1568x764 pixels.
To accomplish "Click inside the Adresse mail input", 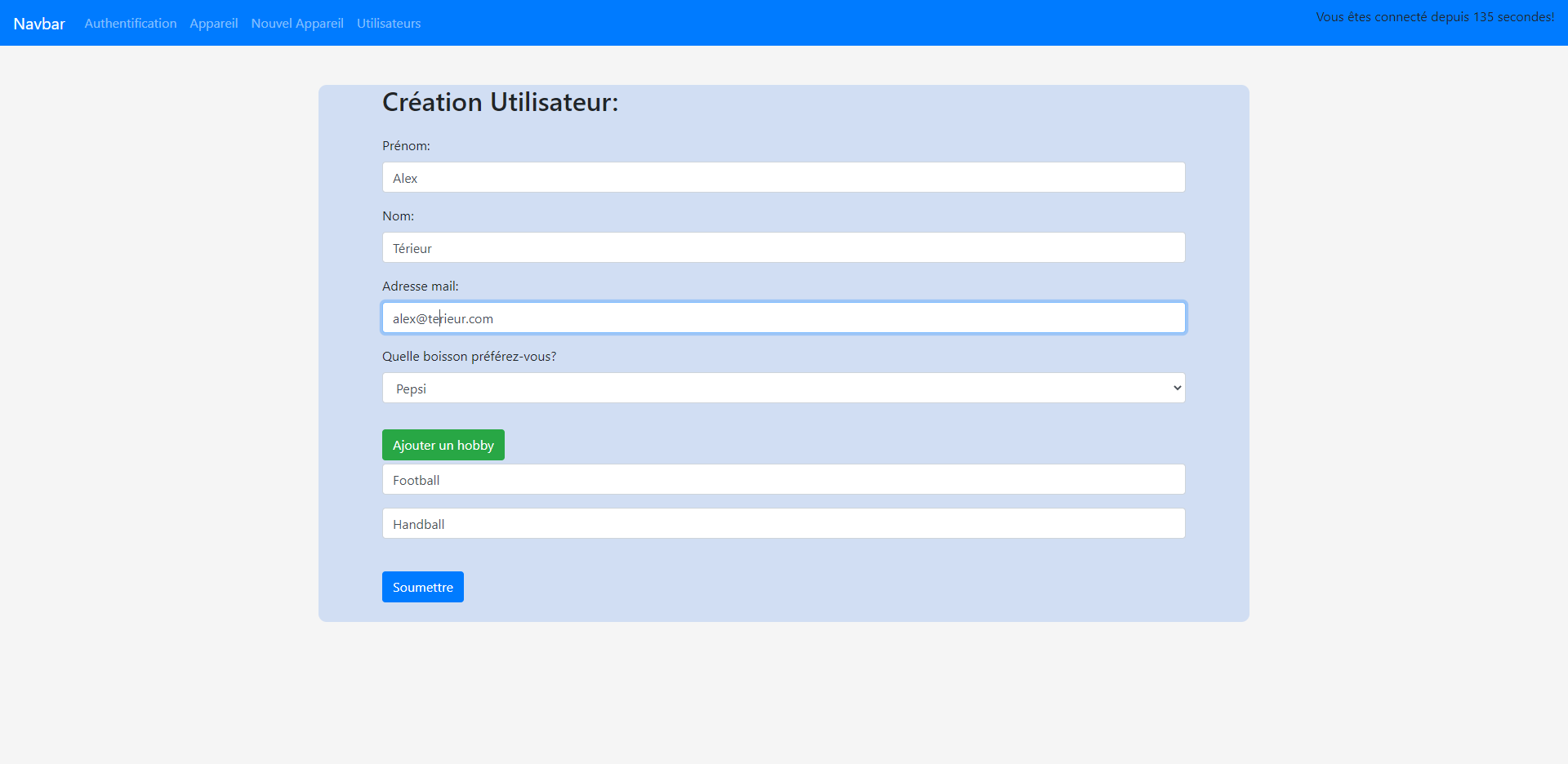I will [x=783, y=318].
